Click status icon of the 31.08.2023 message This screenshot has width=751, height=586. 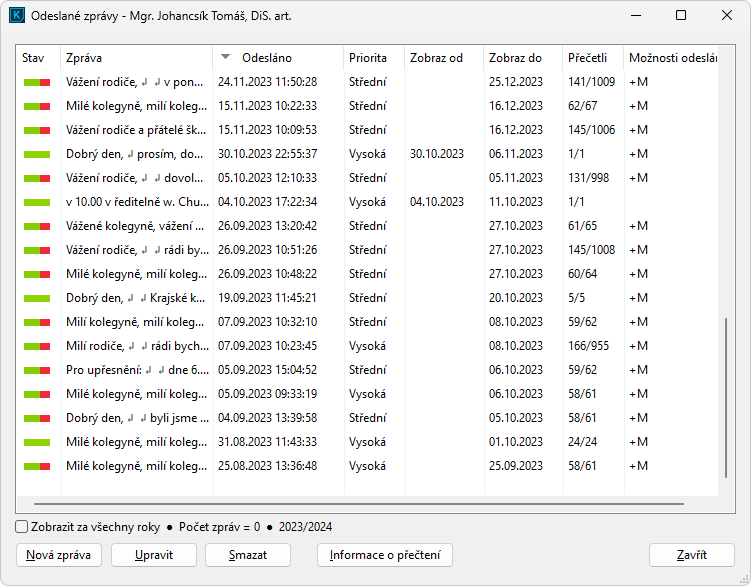click(x=37, y=442)
